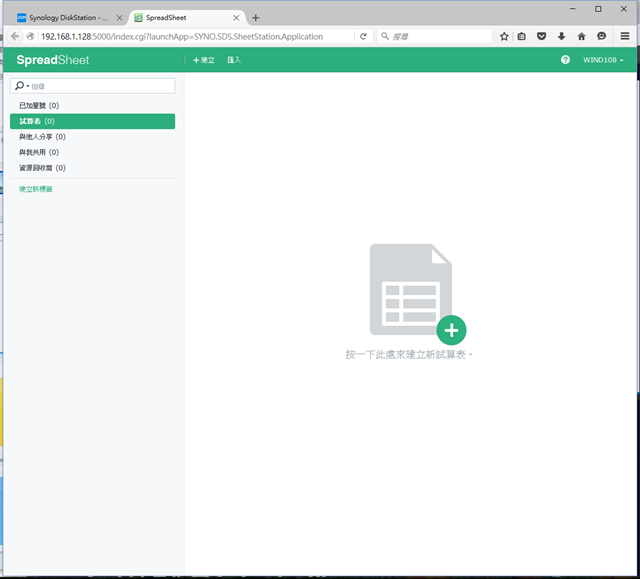Click the browser URL address bar
Viewport: 640px width, 579px height.
click(x=196, y=36)
